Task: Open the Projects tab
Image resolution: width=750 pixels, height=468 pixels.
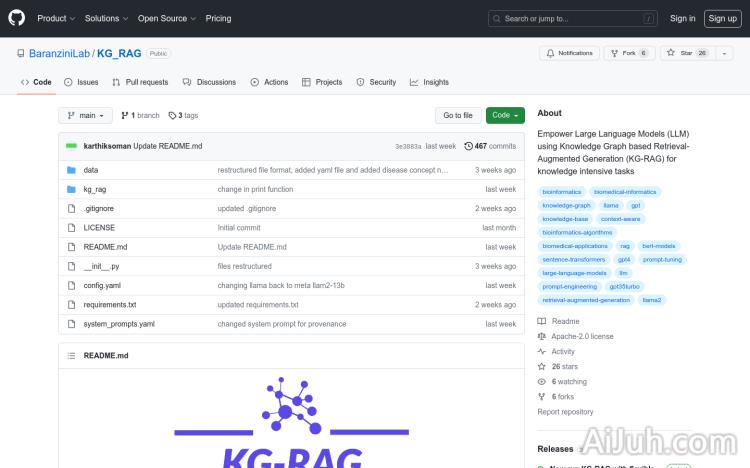Action: click(322, 82)
